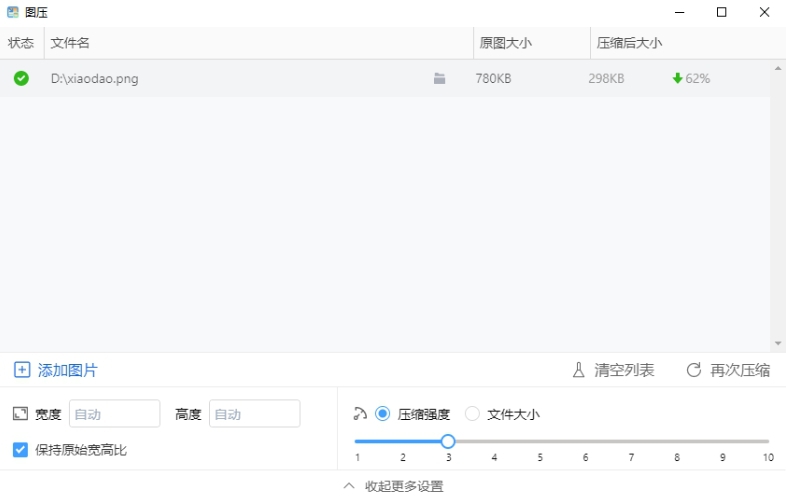The image size is (786, 500).
Task: Click the list scrollbar up arrow
Action: 778,68
